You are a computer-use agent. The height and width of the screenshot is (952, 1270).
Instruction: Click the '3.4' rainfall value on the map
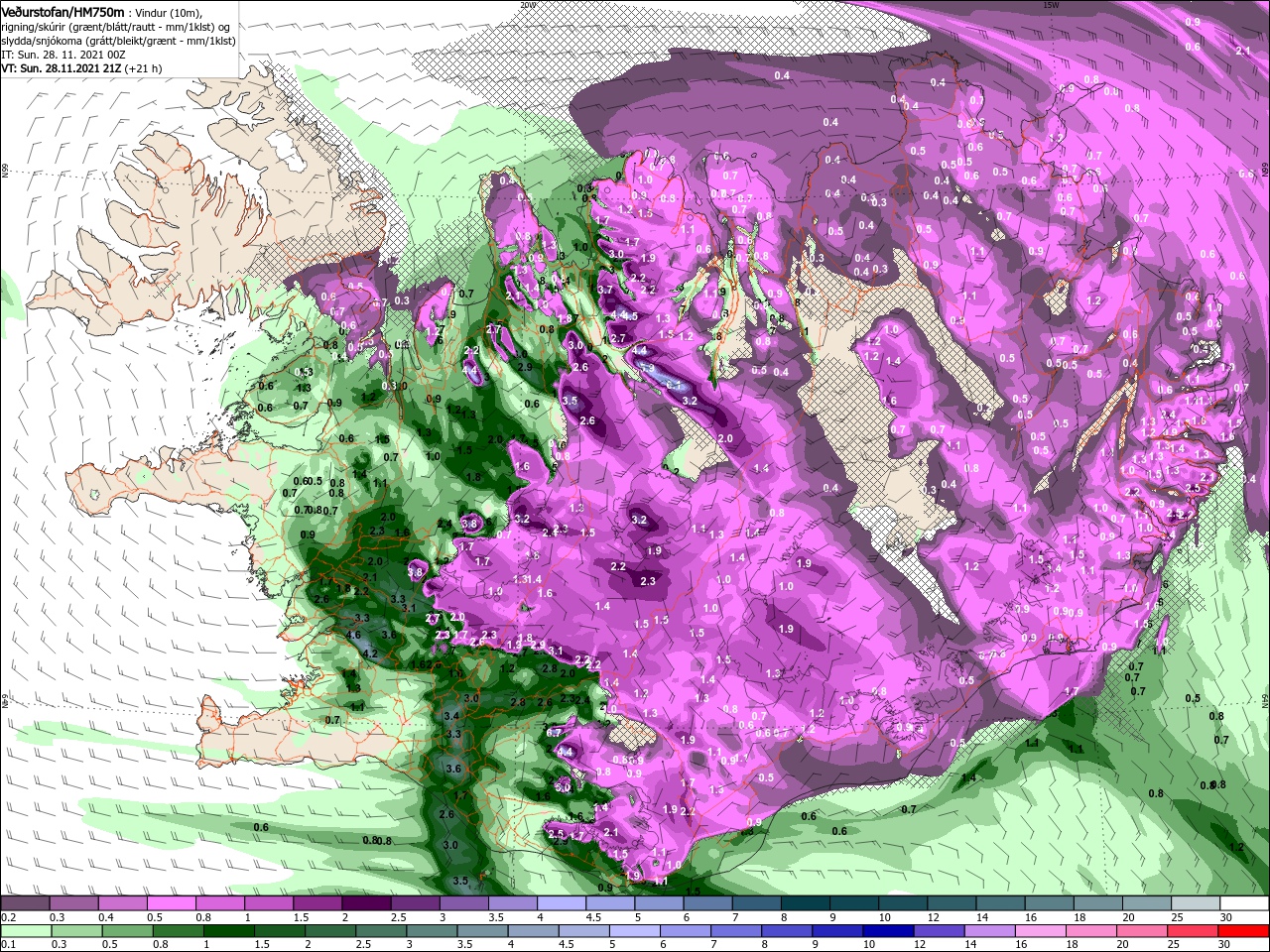click(x=452, y=715)
